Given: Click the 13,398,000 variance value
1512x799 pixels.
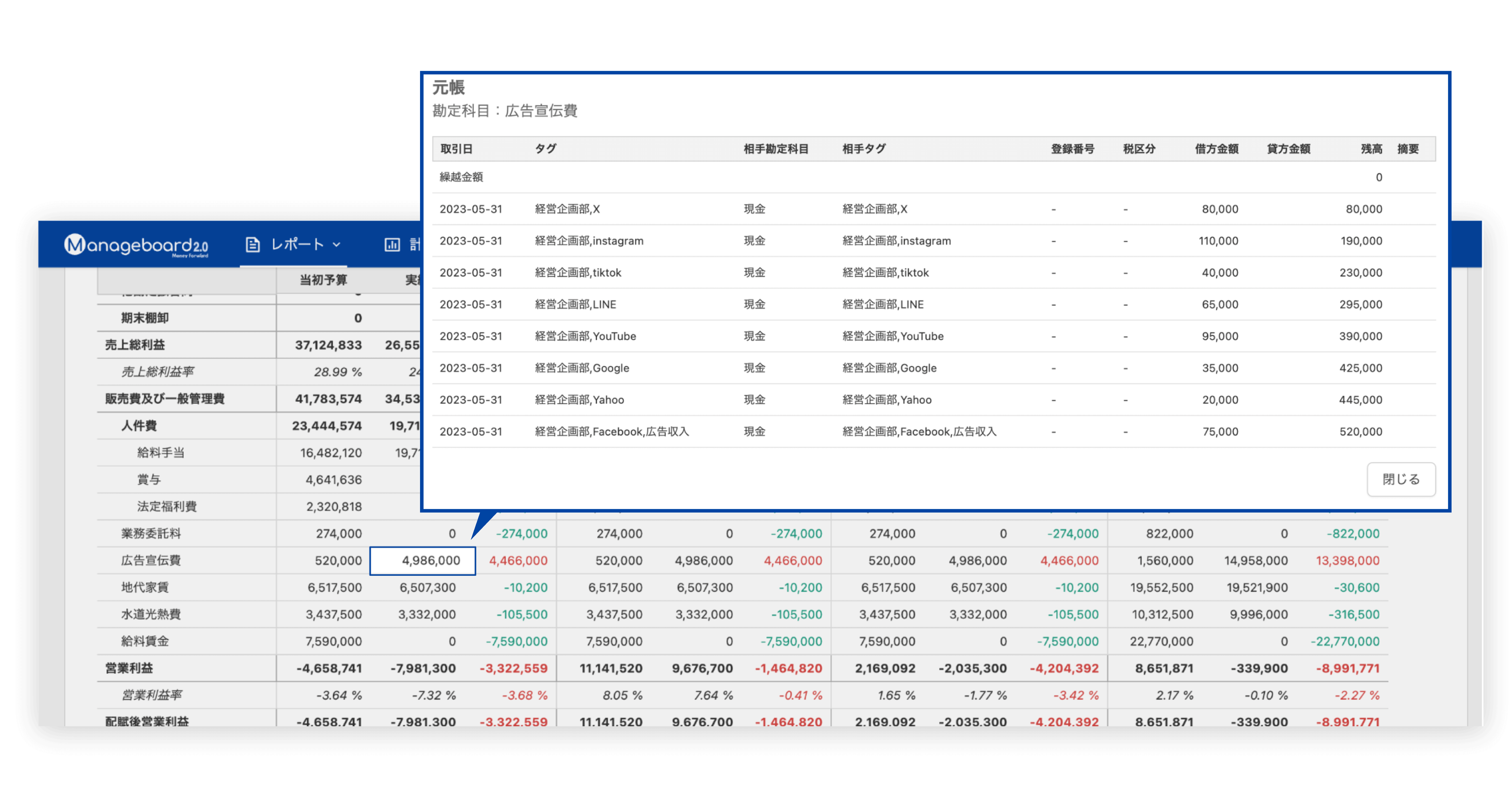Looking at the screenshot, I should (x=1347, y=561).
